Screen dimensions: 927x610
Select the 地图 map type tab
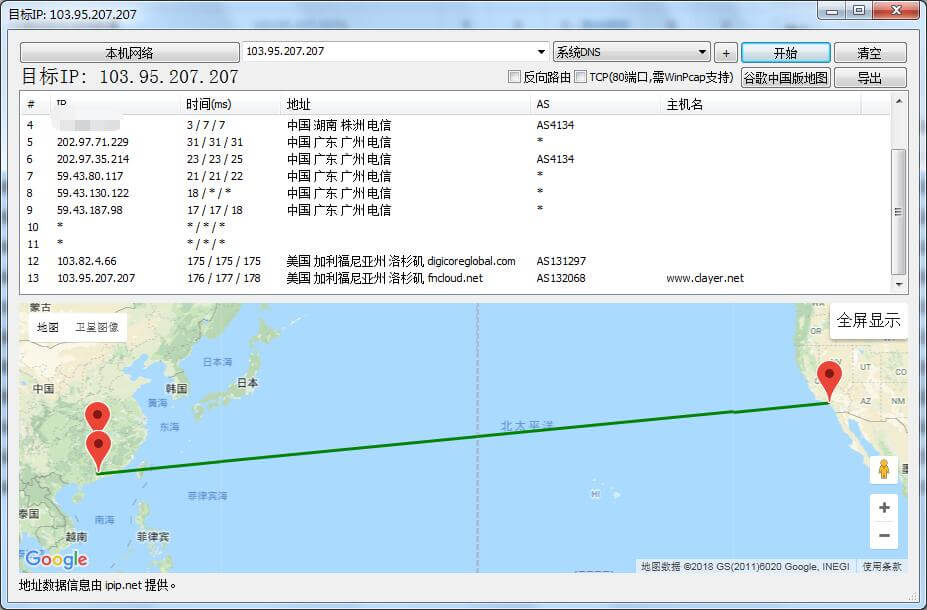pos(48,327)
